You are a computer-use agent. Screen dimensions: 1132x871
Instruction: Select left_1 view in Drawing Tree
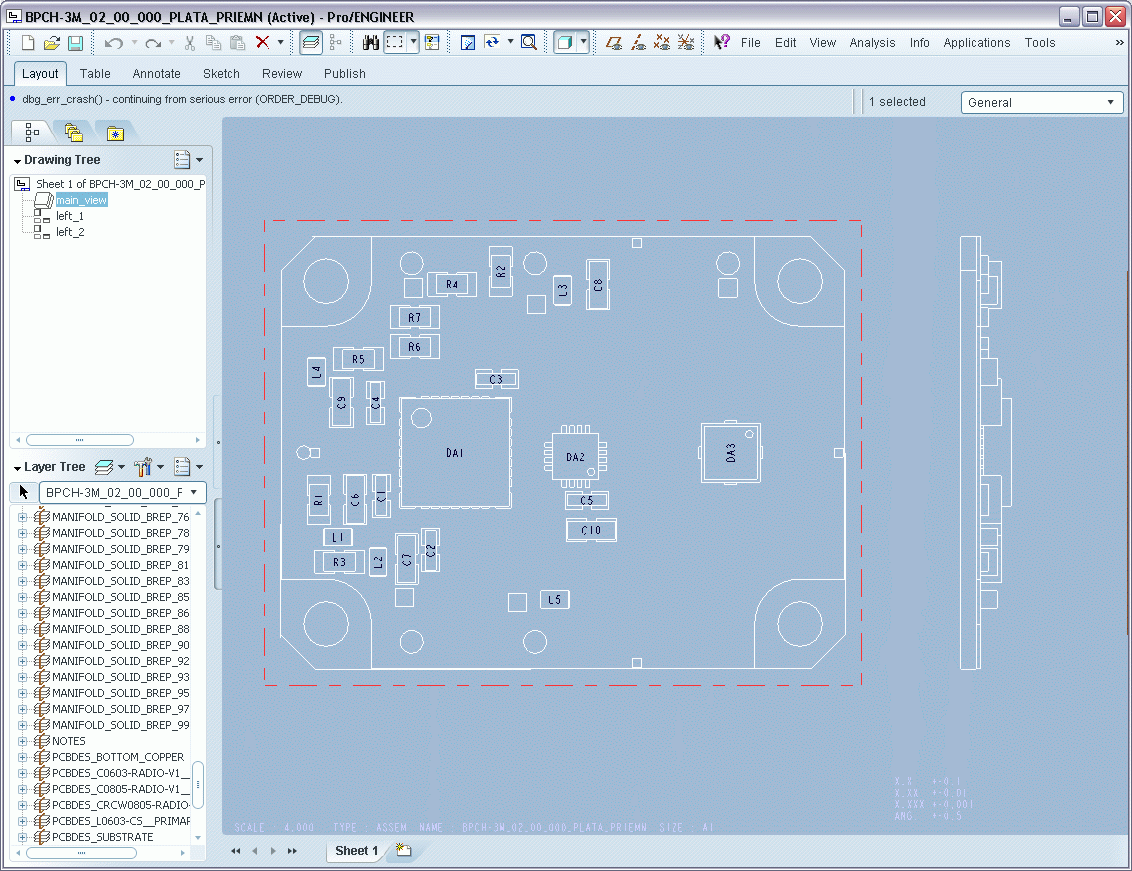pos(69,216)
